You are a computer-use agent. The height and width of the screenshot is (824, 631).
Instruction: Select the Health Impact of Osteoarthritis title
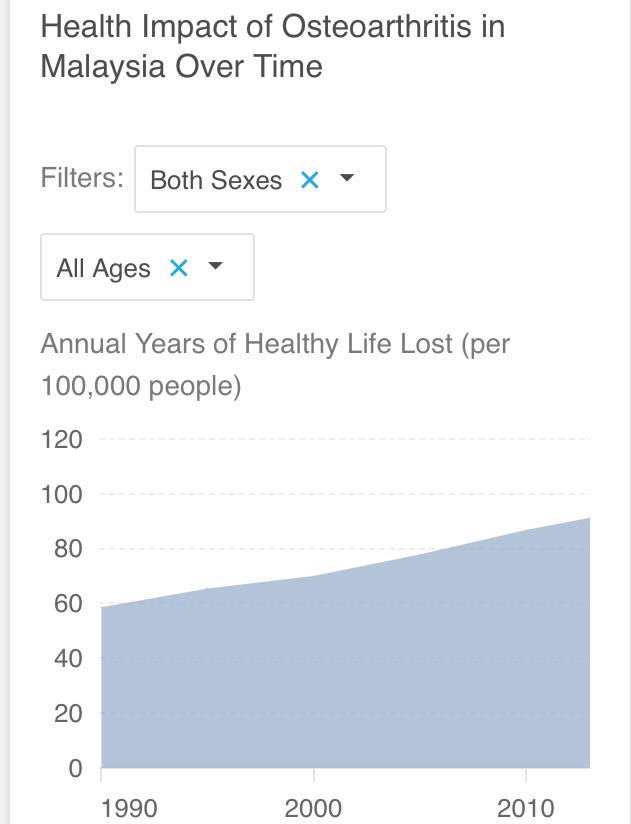[272, 46]
